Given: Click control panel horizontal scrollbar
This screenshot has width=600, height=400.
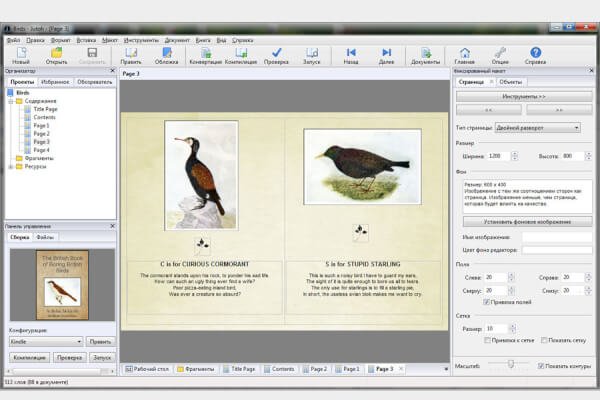Looking at the screenshot, I should (x=61, y=371).
